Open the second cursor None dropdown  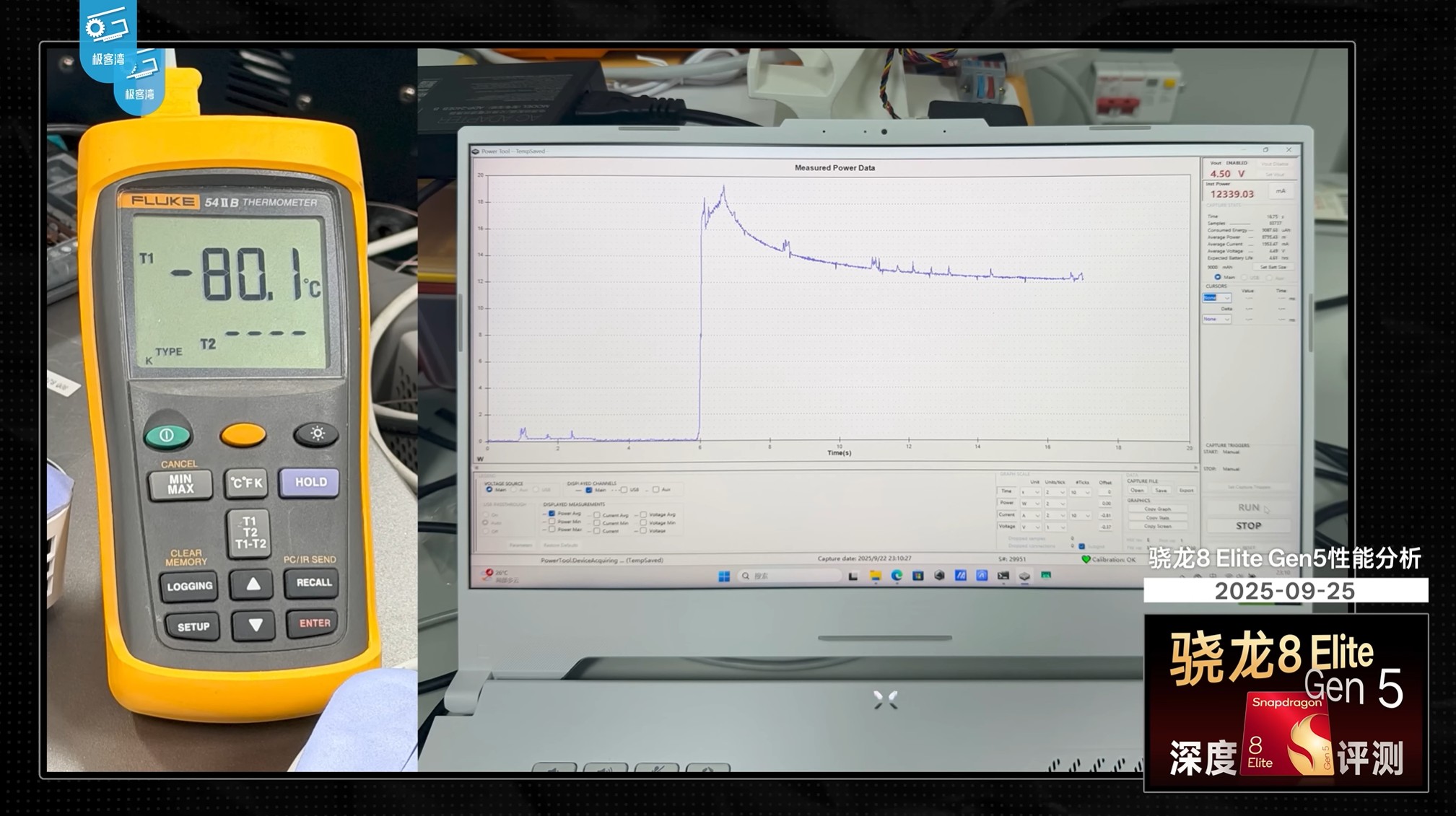(1216, 319)
